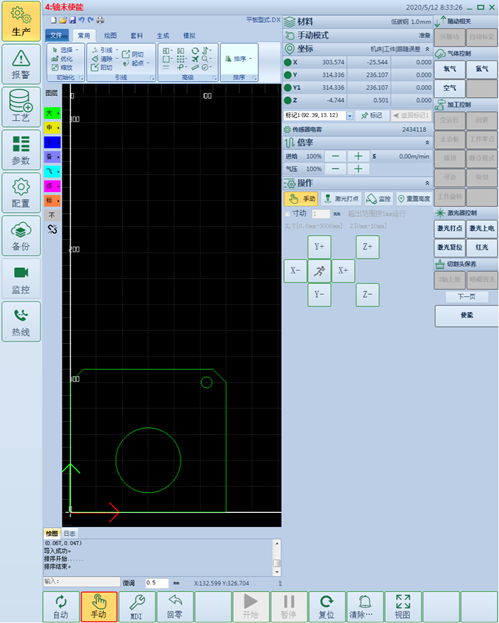Collapse the 倍率 override section

427,143
